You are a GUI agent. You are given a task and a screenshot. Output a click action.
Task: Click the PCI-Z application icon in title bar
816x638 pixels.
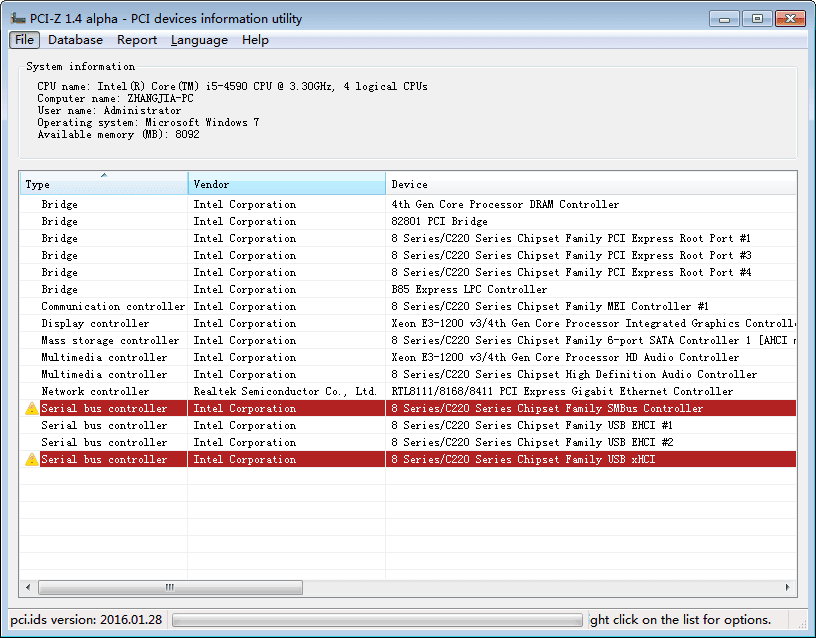click(x=18, y=19)
